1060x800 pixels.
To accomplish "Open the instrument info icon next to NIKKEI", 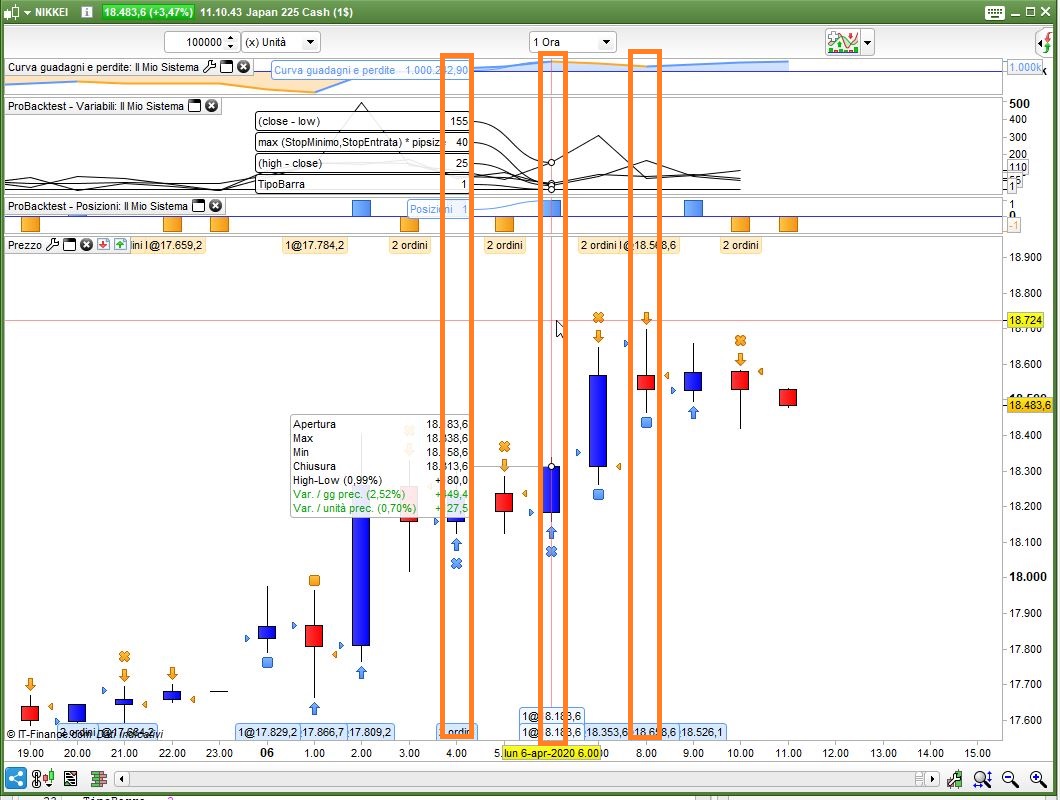I will [86, 12].
